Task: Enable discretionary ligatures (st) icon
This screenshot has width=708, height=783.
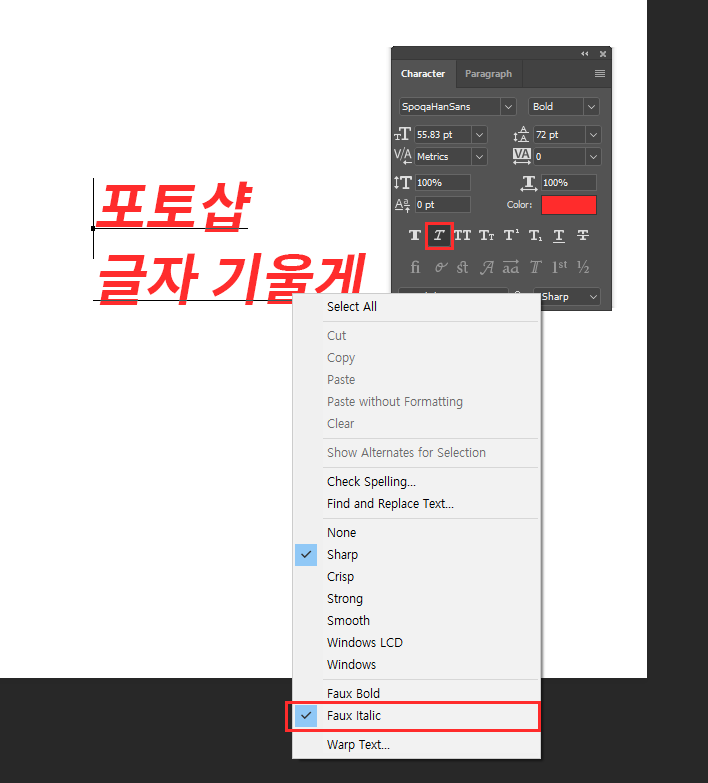Action: [x=462, y=267]
